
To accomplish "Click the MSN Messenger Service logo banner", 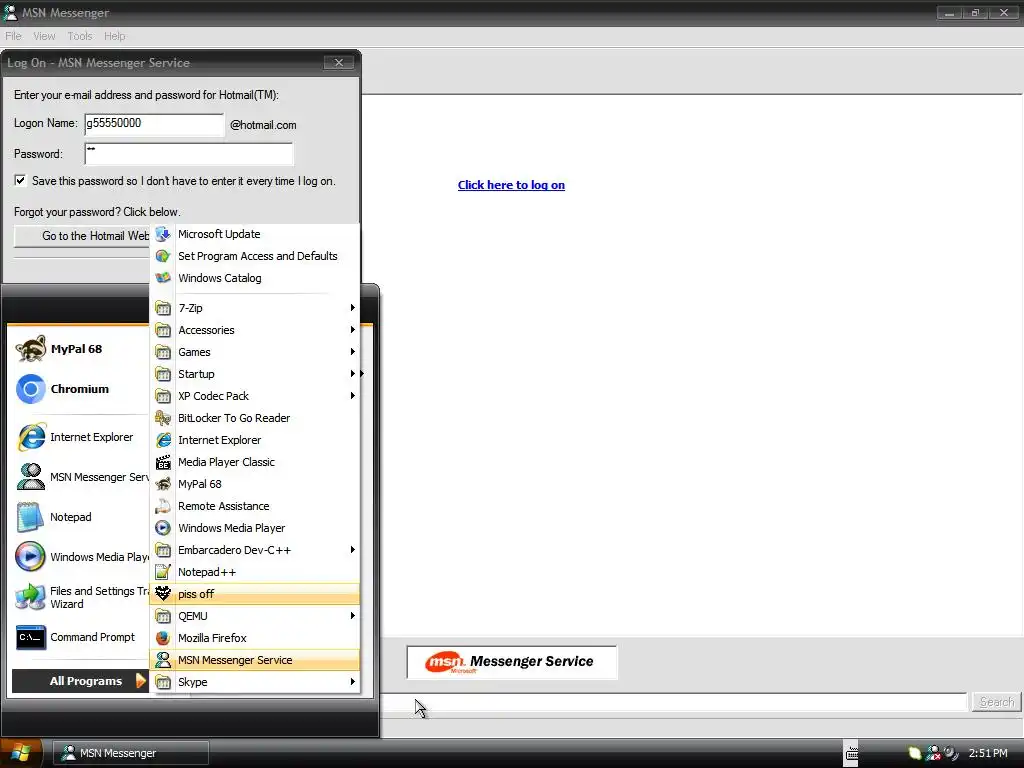I will pos(511,662).
